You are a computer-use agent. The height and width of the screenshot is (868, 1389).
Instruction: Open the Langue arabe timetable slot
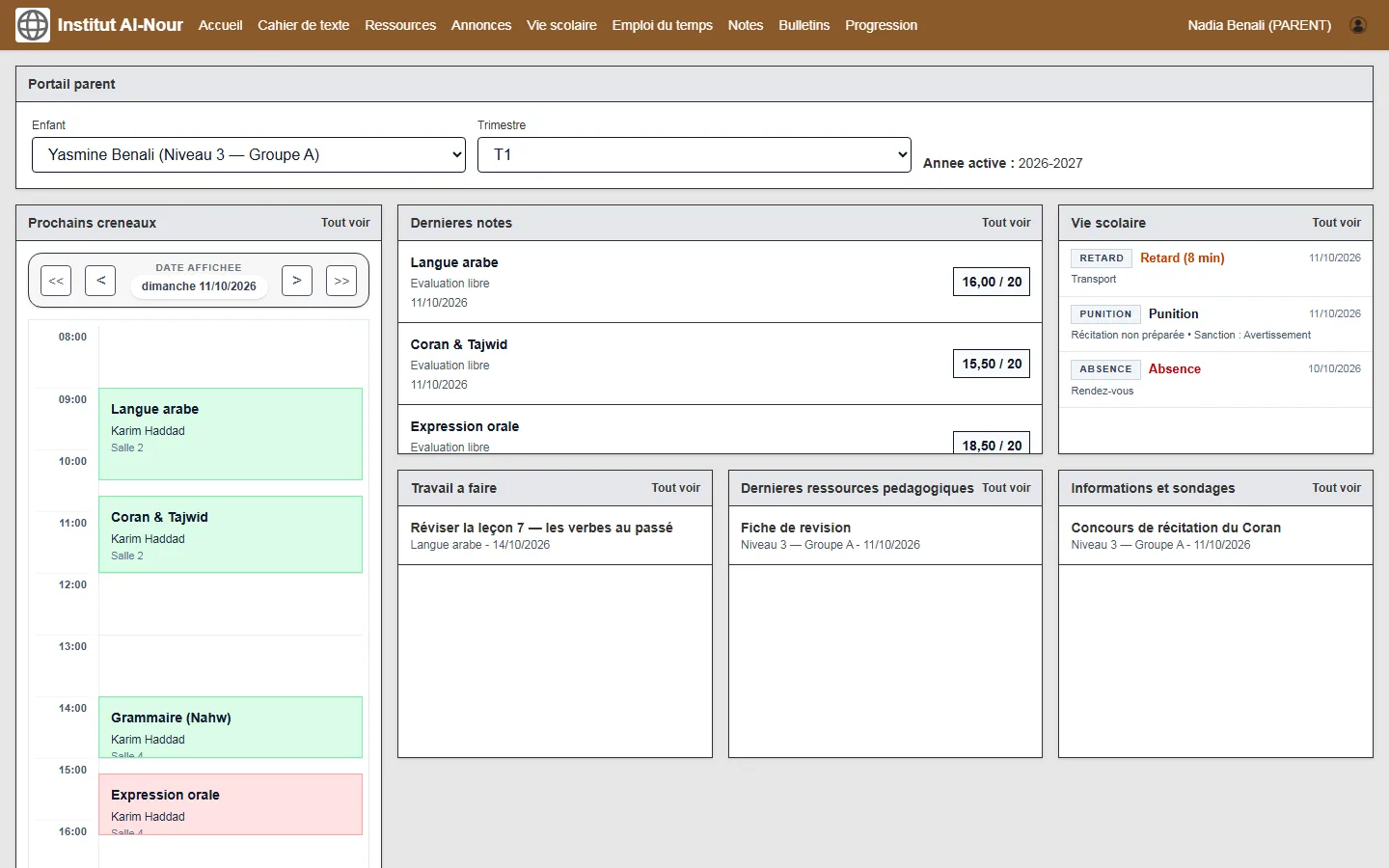tap(231, 434)
